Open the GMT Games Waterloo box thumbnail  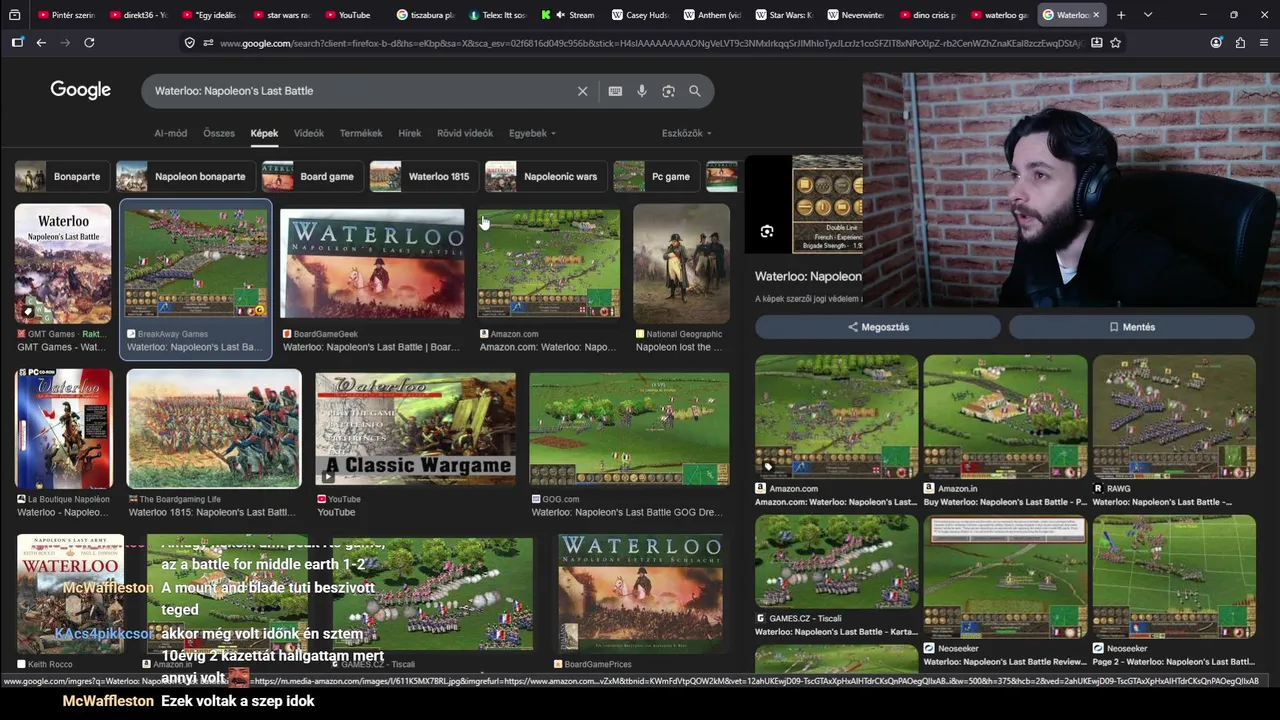[63, 264]
